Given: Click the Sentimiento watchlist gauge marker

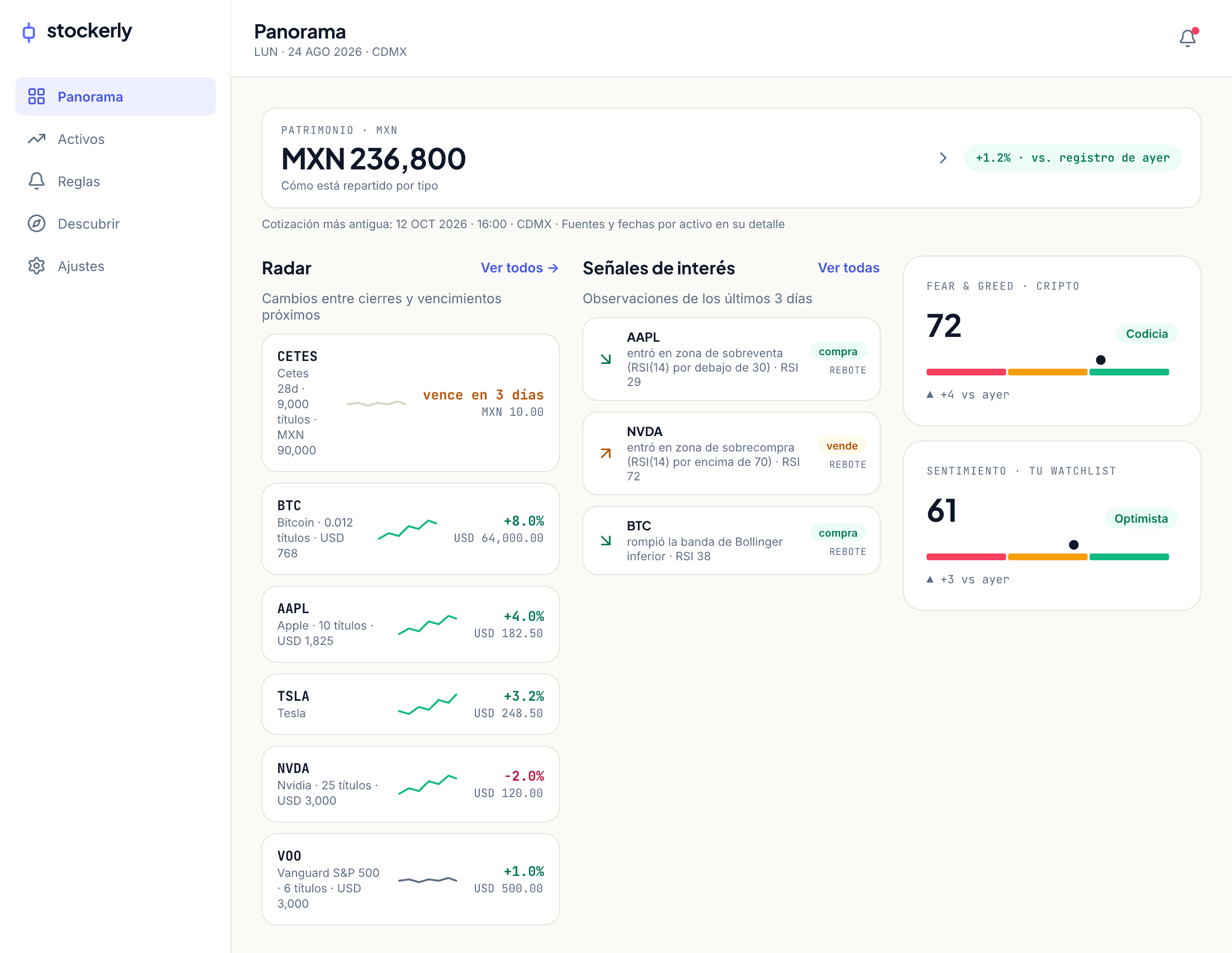Looking at the screenshot, I should pos(1074,544).
